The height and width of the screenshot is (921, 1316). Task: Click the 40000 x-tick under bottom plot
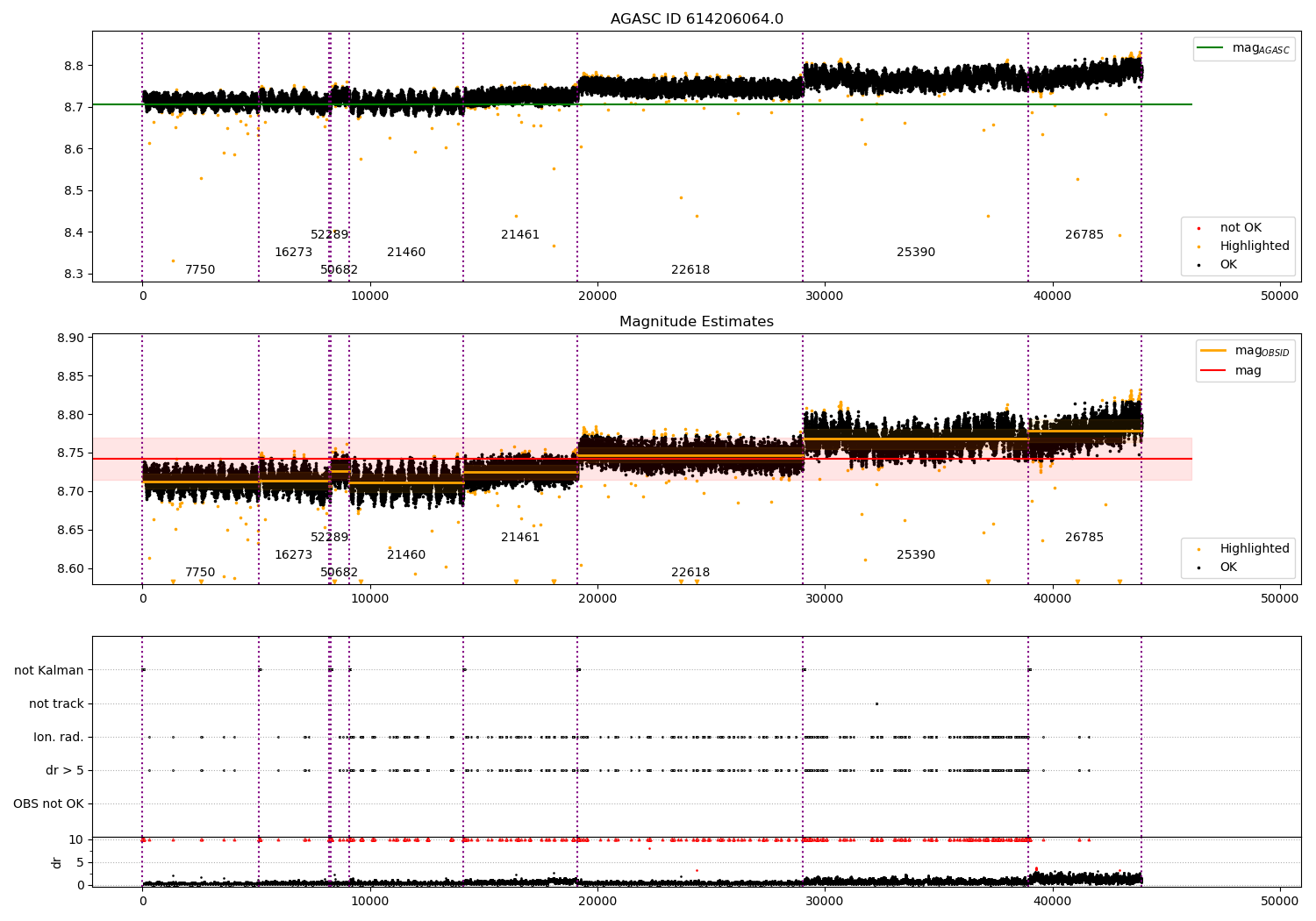click(x=1053, y=902)
